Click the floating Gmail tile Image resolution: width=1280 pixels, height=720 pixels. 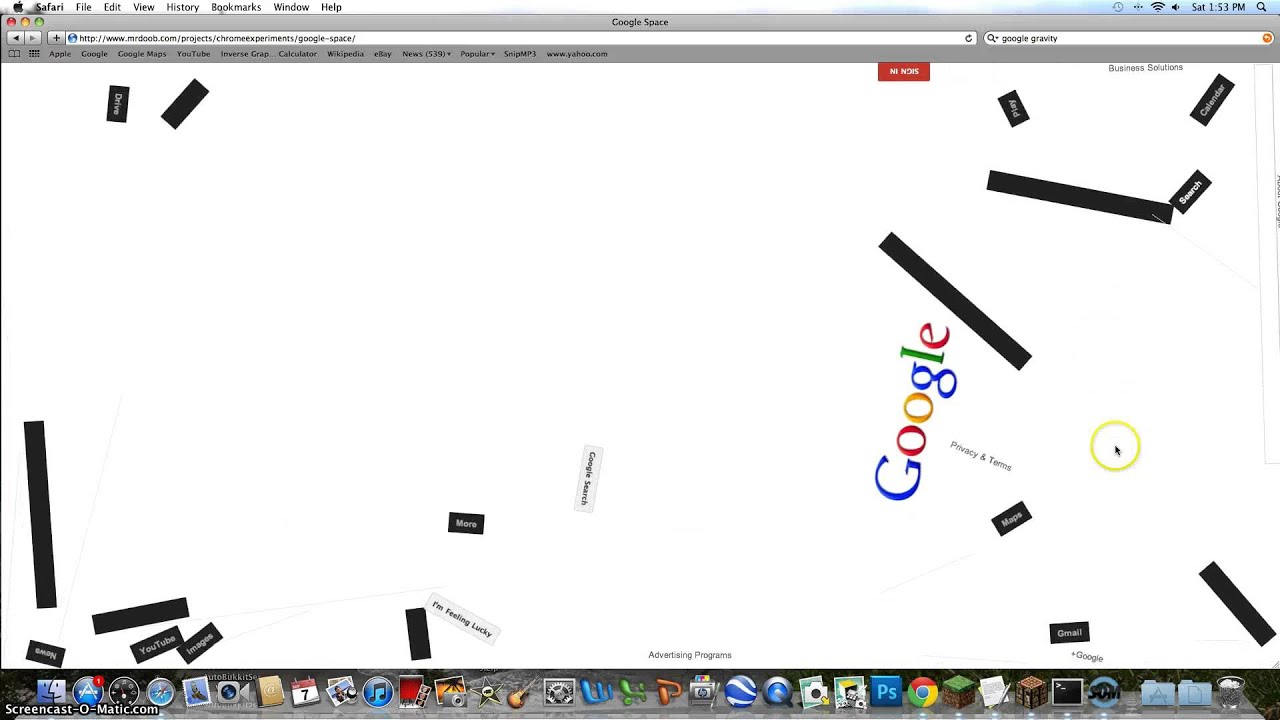click(1069, 632)
